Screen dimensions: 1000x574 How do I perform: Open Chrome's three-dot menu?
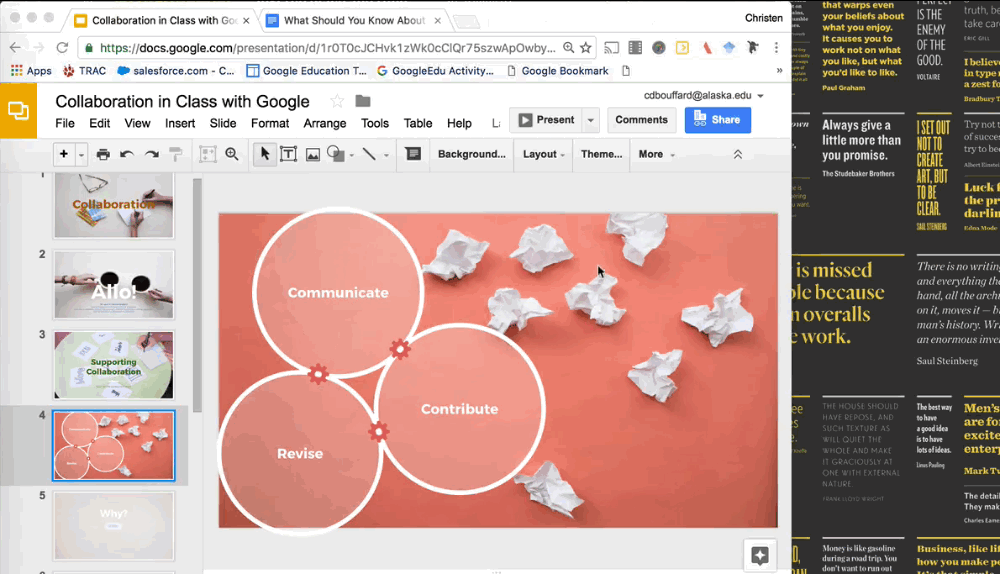click(x=776, y=47)
